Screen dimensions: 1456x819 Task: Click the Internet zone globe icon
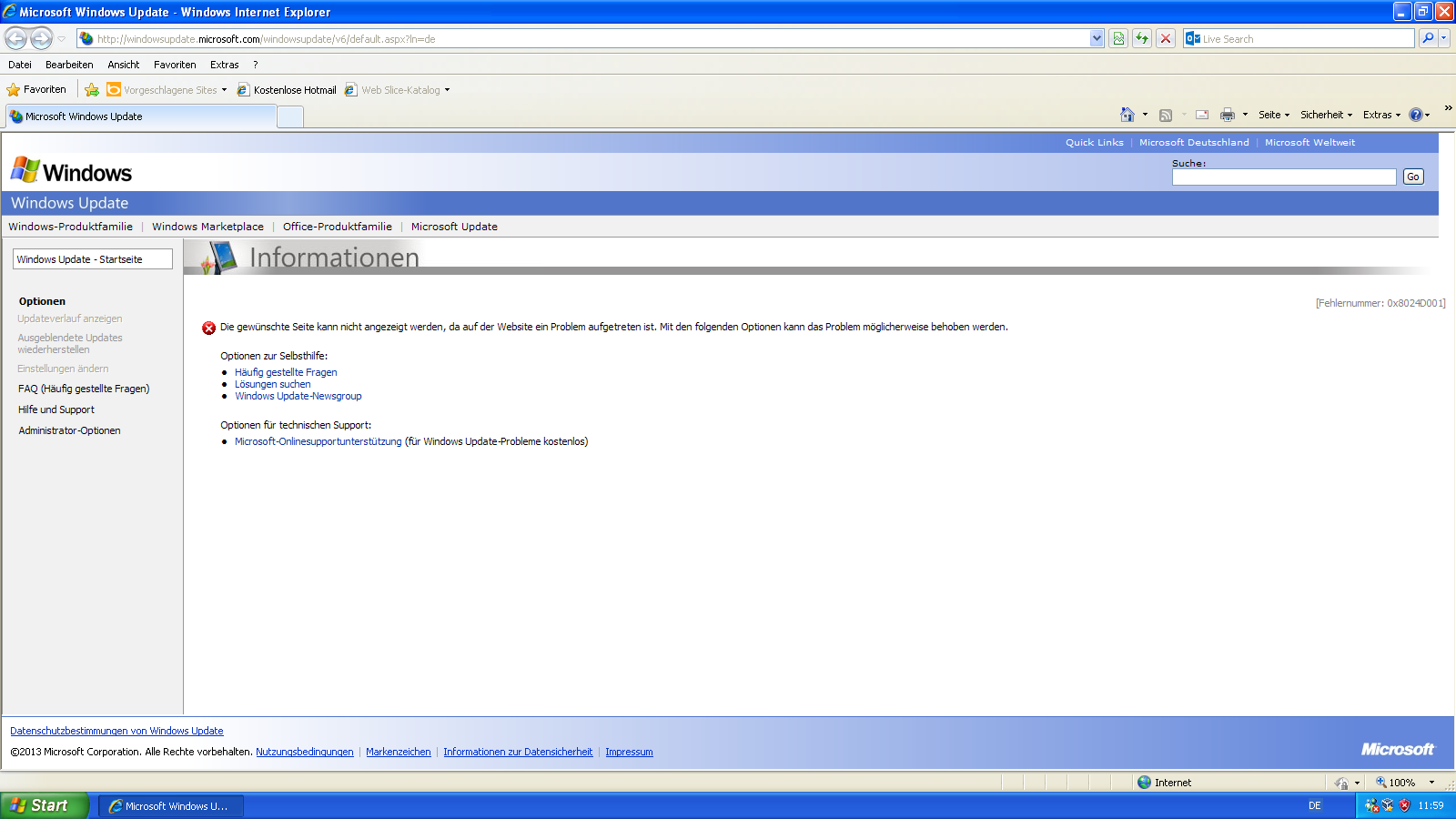click(x=1144, y=782)
